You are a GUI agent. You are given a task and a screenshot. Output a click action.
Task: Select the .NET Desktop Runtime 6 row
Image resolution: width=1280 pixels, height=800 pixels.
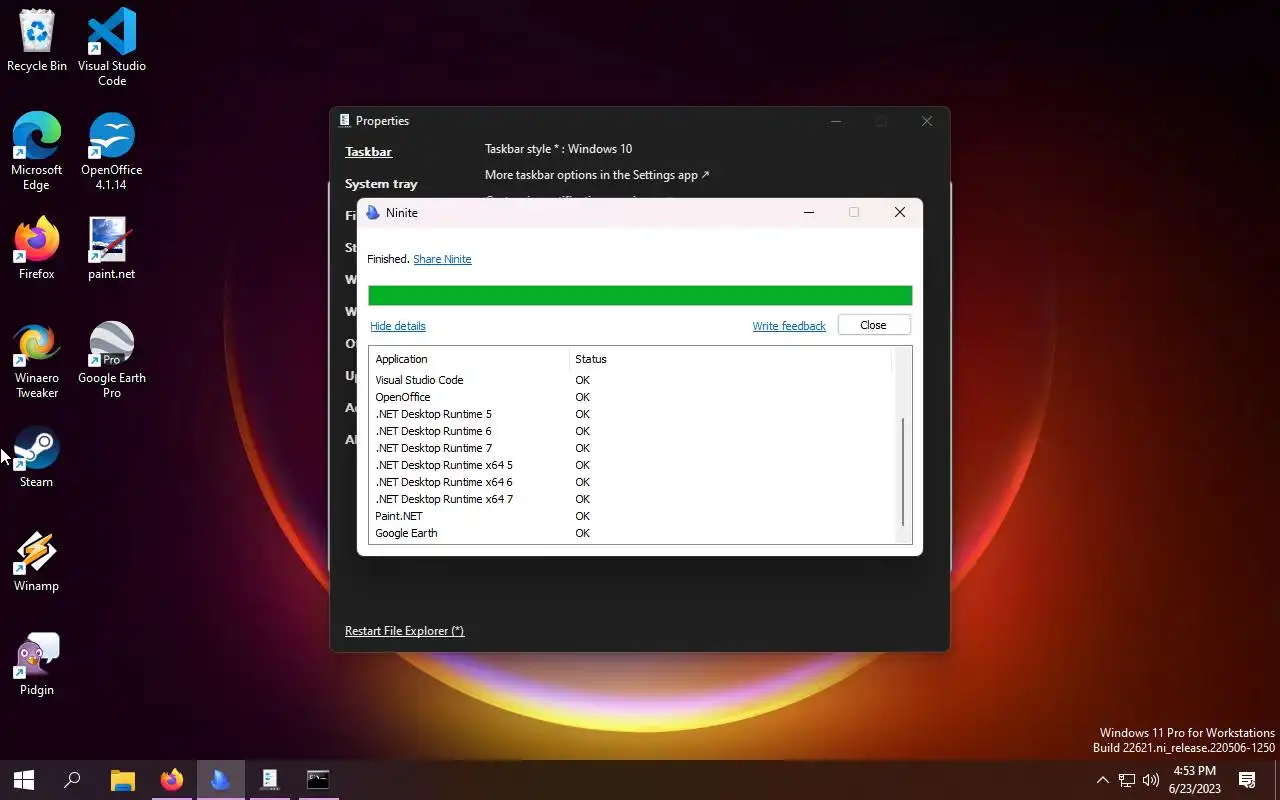[630, 431]
